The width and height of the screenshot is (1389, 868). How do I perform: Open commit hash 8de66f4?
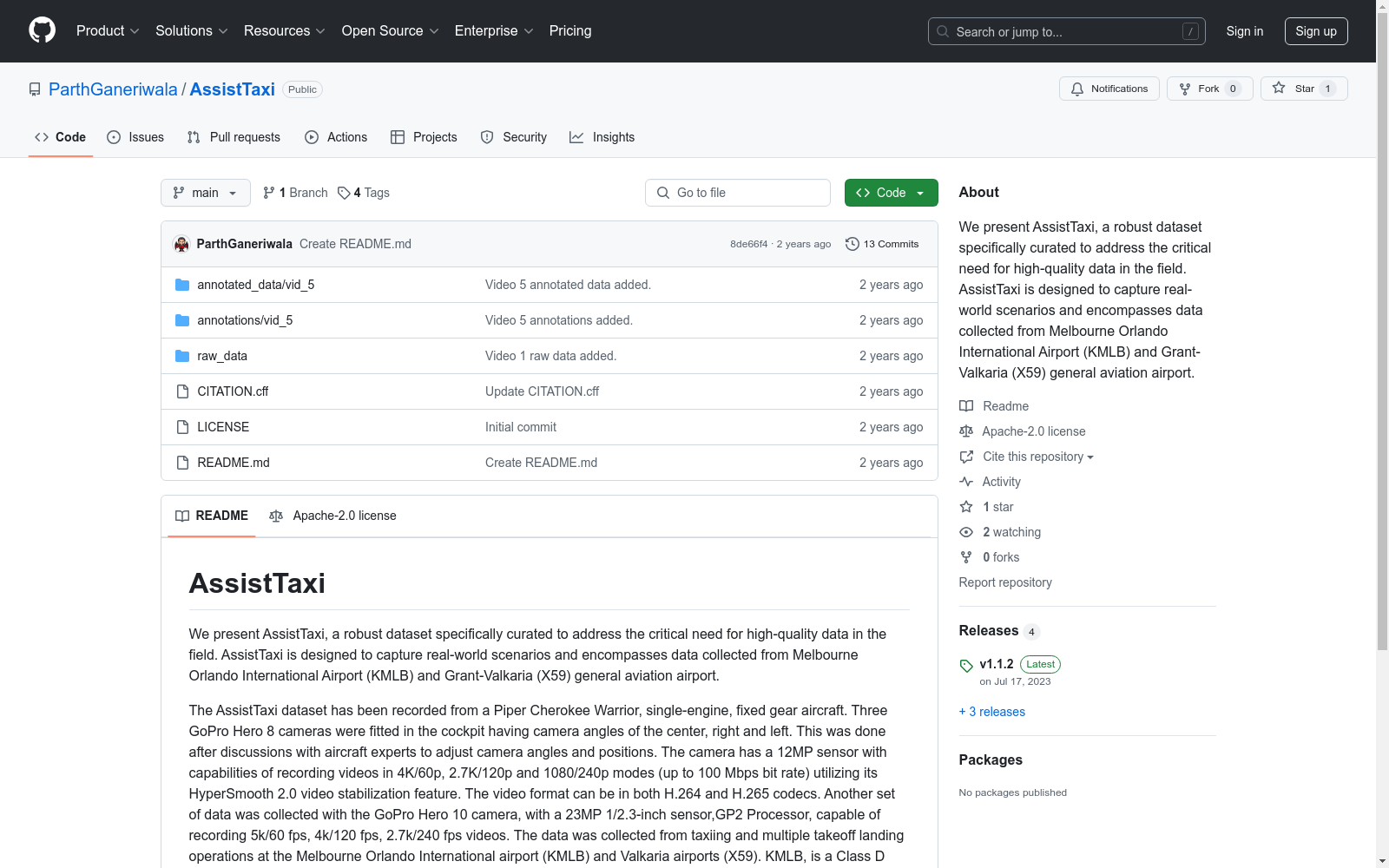pyautogui.click(x=748, y=244)
